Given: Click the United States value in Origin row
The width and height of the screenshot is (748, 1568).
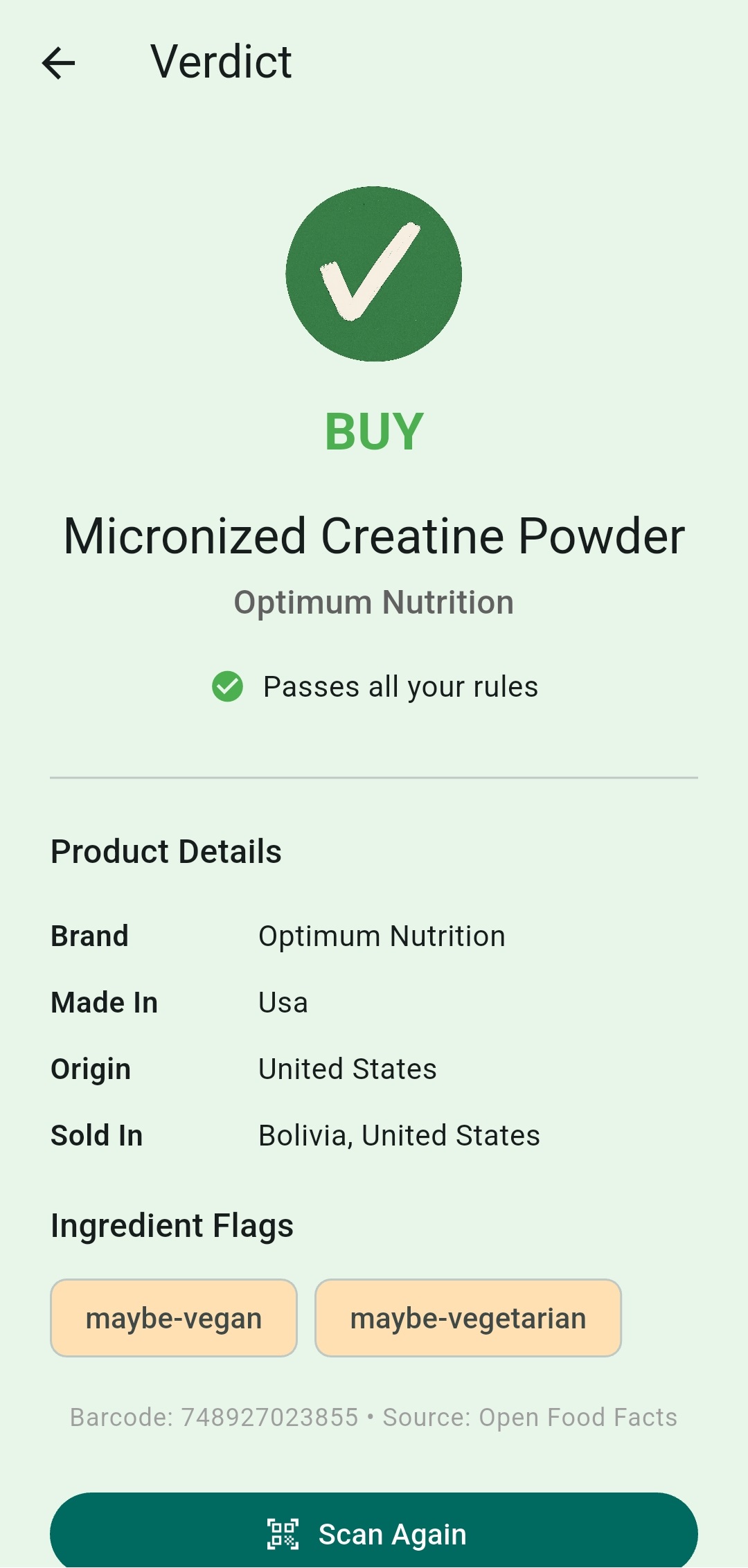Looking at the screenshot, I should [x=348, y=1069].
